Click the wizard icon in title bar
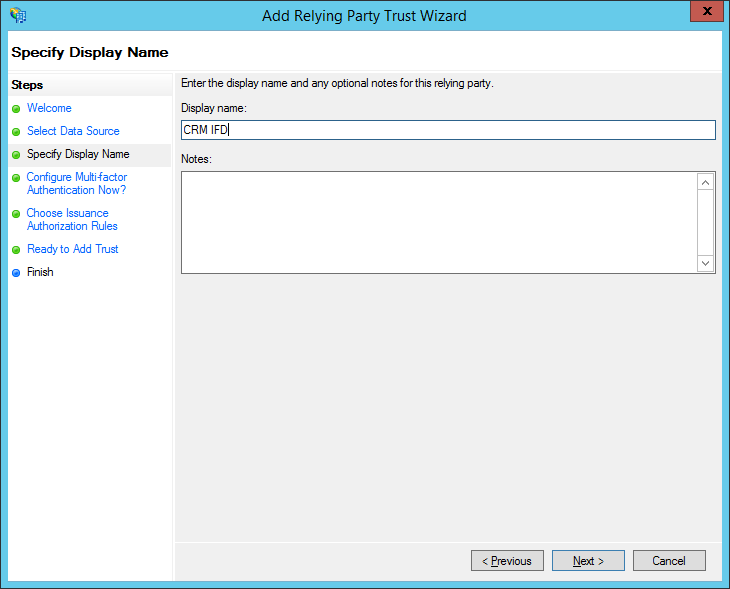 point(17,15)
